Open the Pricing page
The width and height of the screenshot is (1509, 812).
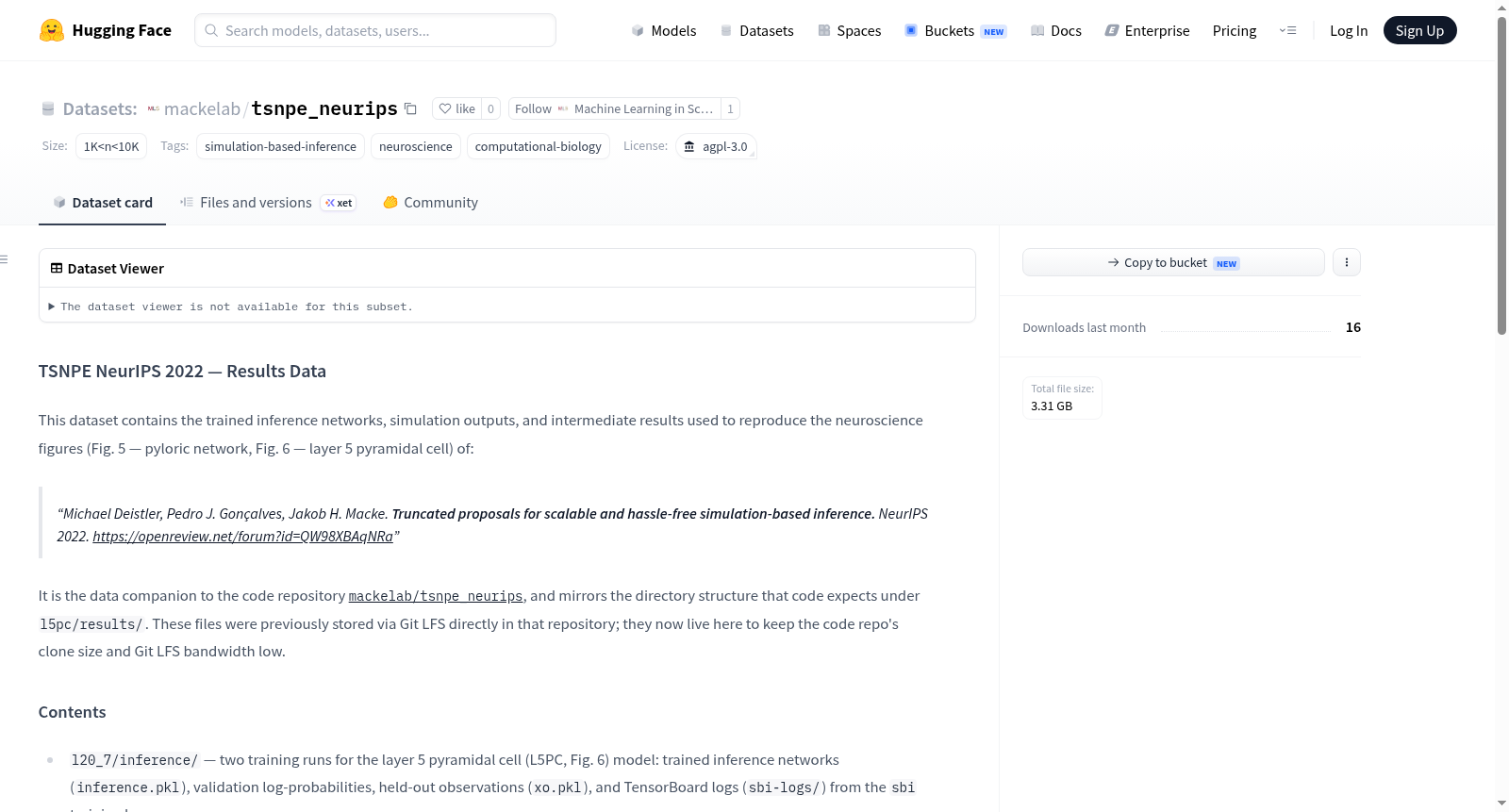(1235, 30)
